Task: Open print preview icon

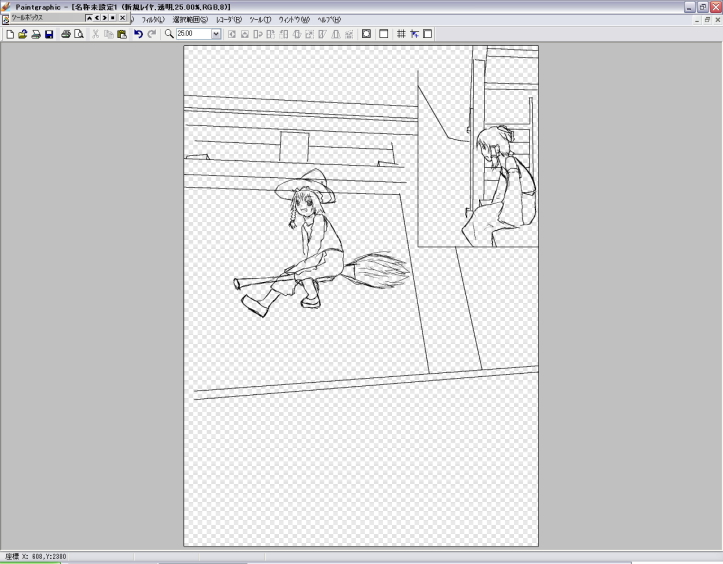Action: [79, 34]
